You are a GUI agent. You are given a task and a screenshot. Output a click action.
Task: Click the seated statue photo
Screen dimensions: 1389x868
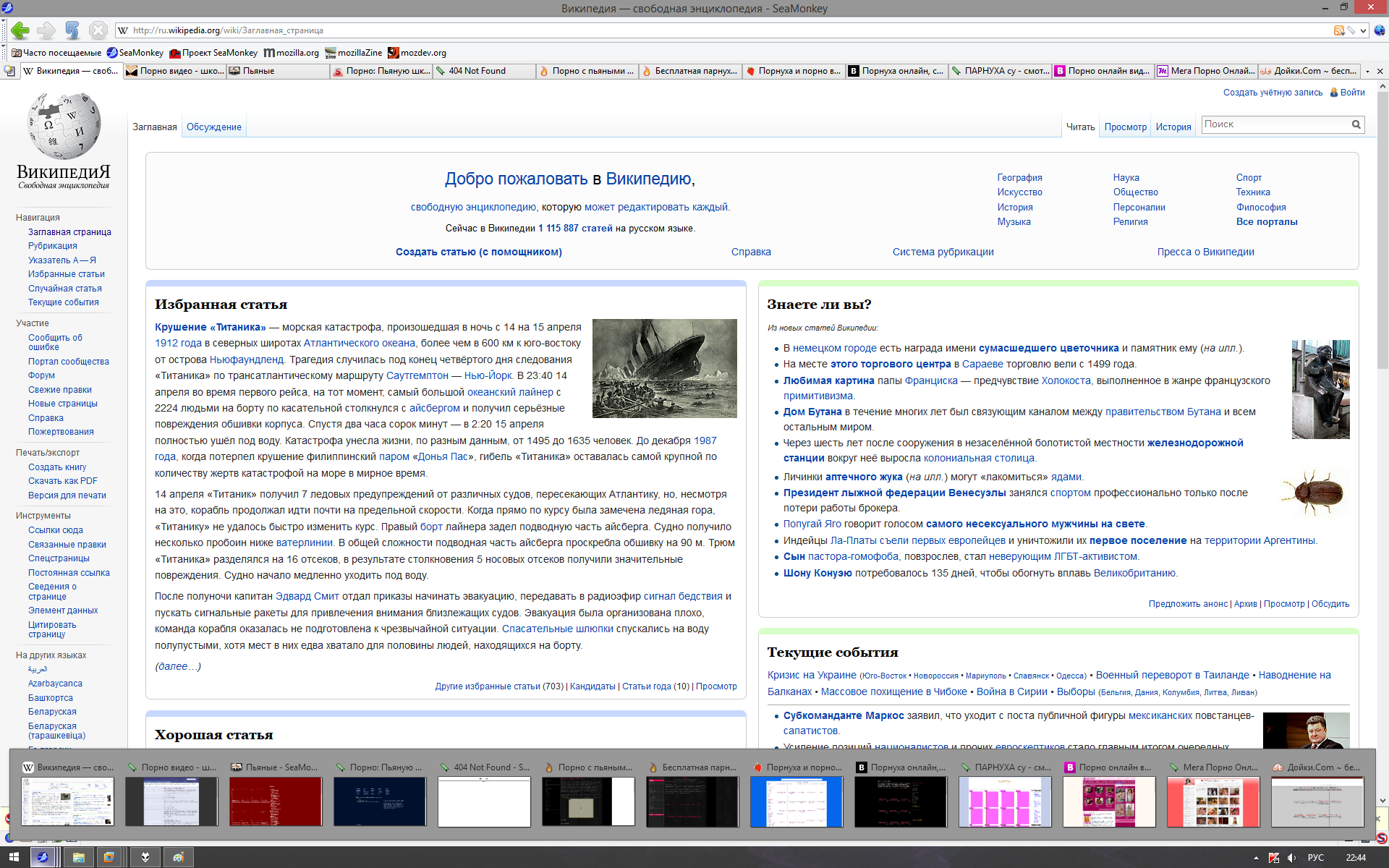[1320, 389]
